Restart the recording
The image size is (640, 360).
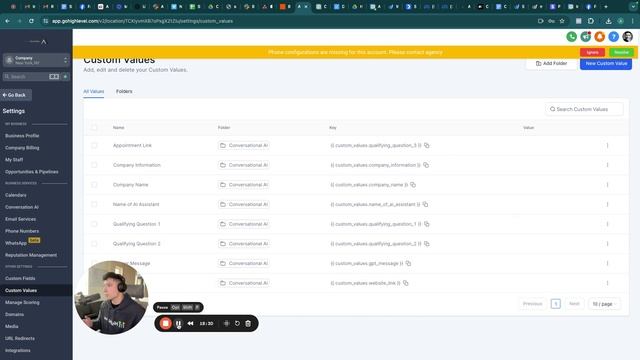[x=237, y=323]
